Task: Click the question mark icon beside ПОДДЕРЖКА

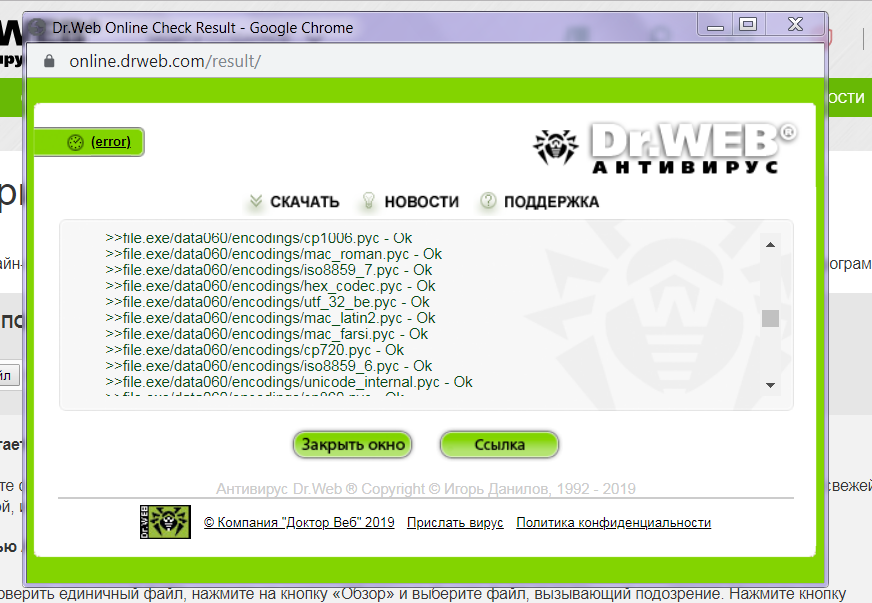Action: tap(488, 201)
